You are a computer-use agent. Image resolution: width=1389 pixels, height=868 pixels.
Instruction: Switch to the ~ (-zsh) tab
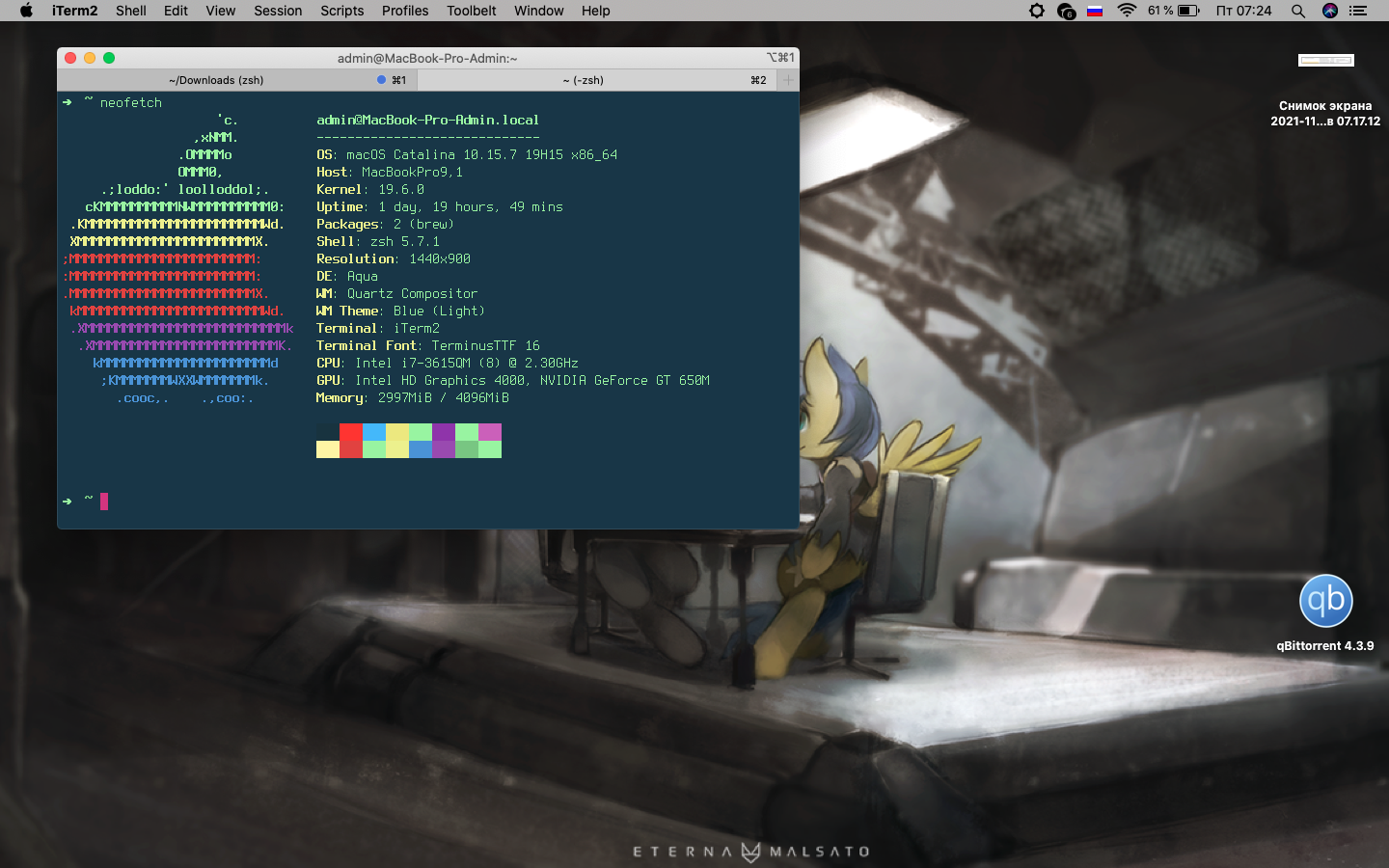pos(595,80)
